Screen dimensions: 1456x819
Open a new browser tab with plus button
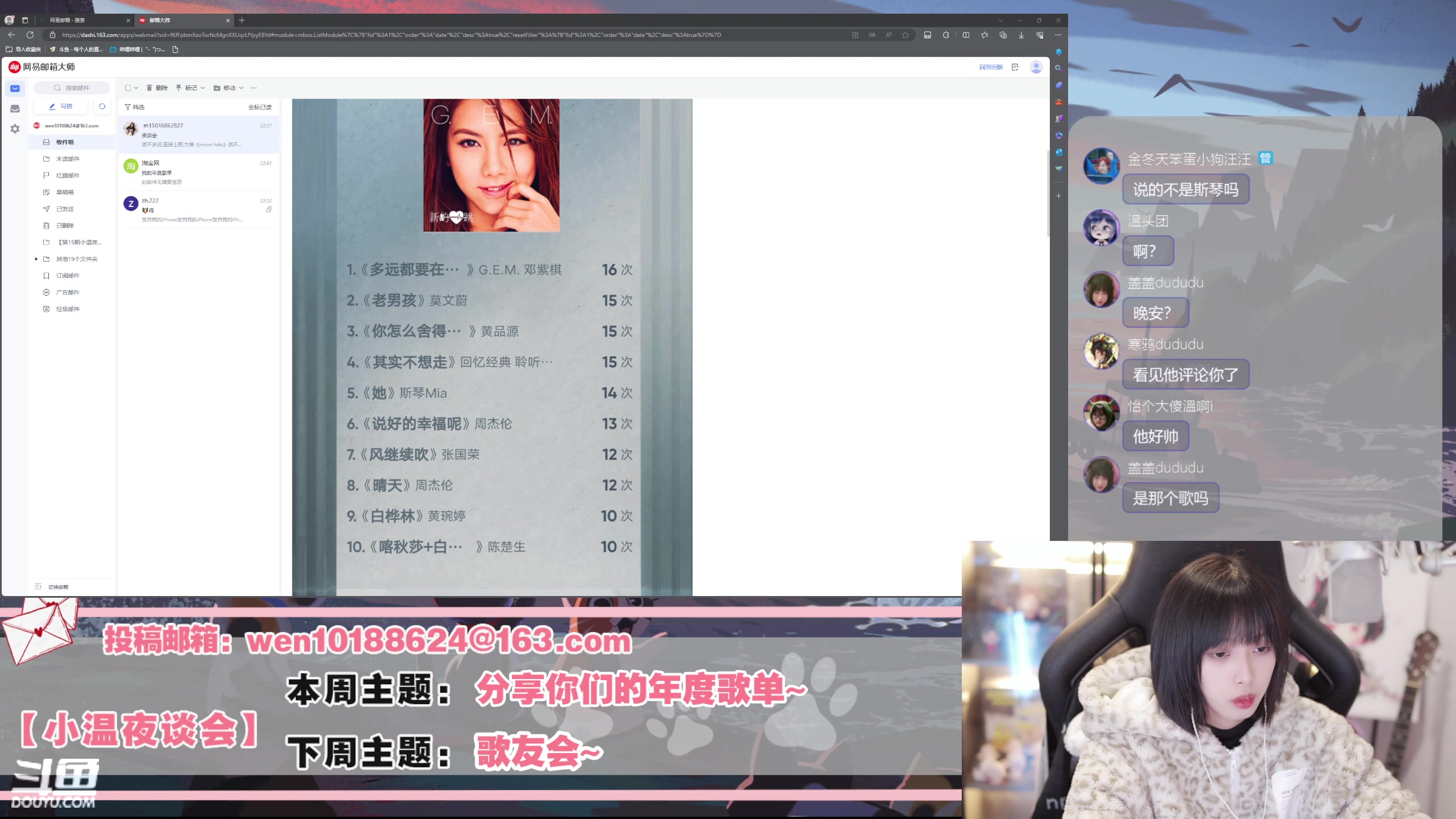242,20
